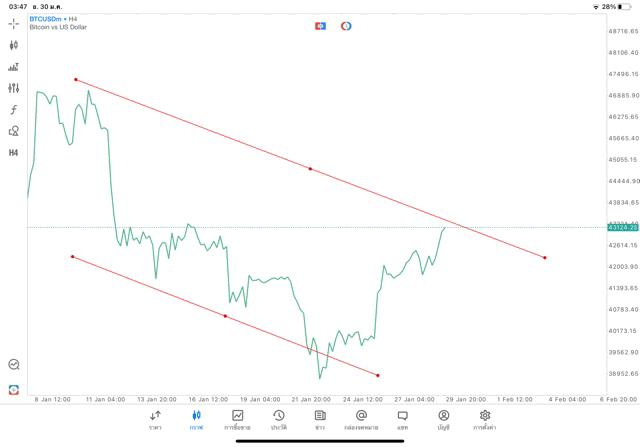This screenshot has height=447, width=640.
Task: Activate the crosshair cursor tool
Action: coord(14,23)
